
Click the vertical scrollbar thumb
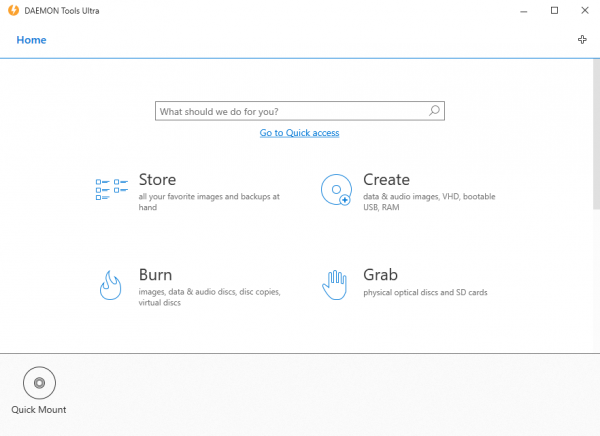(597, 134)
